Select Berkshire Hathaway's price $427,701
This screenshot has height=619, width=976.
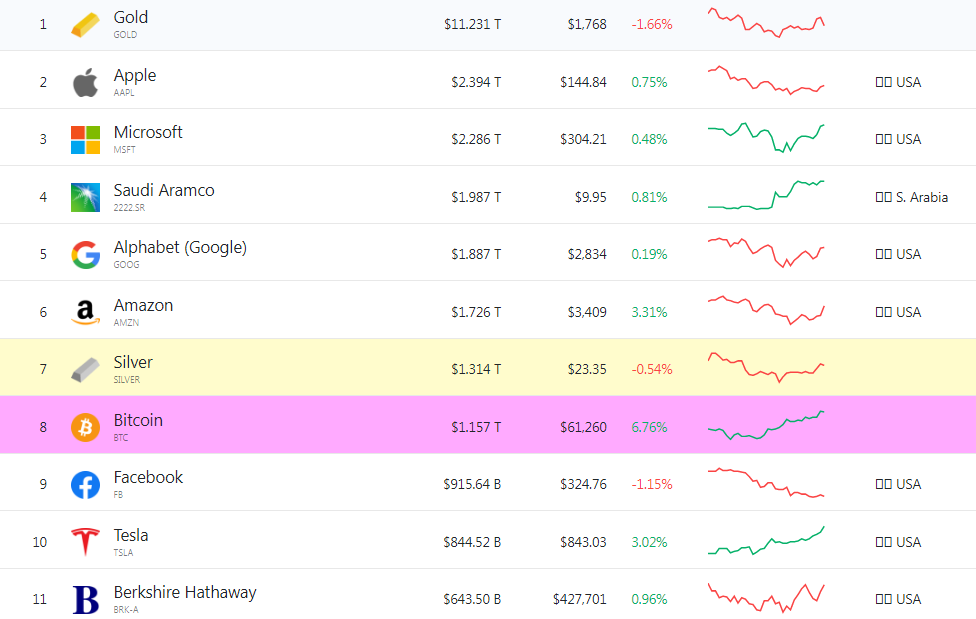tap(580, 599)
